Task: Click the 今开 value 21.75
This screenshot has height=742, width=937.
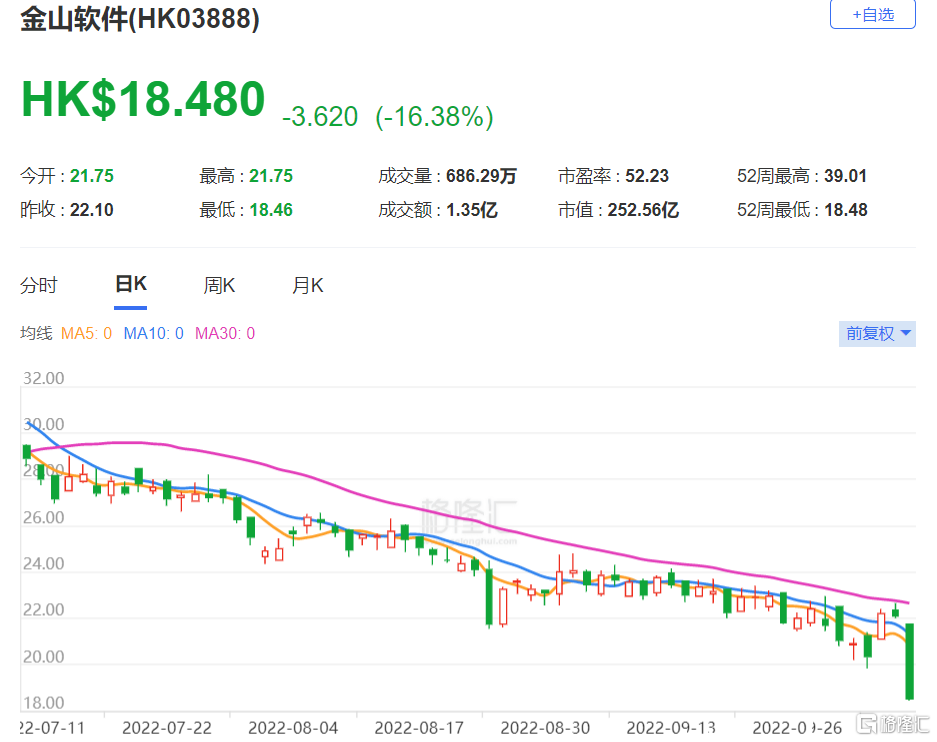Action: 91,176
